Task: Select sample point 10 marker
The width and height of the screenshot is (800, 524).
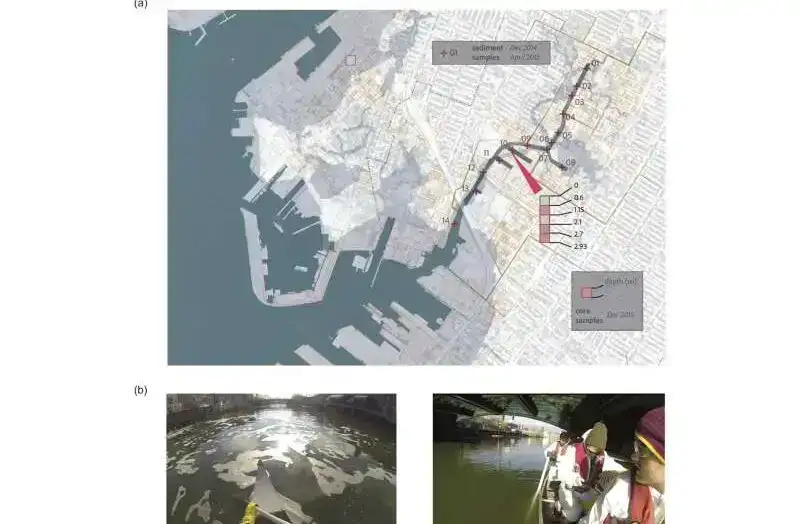Action: (x=504, y=144)
